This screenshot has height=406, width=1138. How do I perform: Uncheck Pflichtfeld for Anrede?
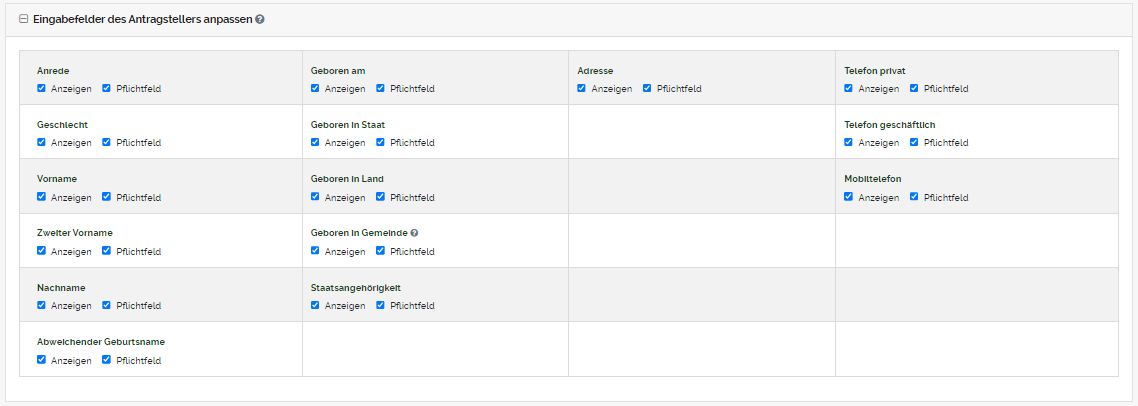tap(106, 88)
